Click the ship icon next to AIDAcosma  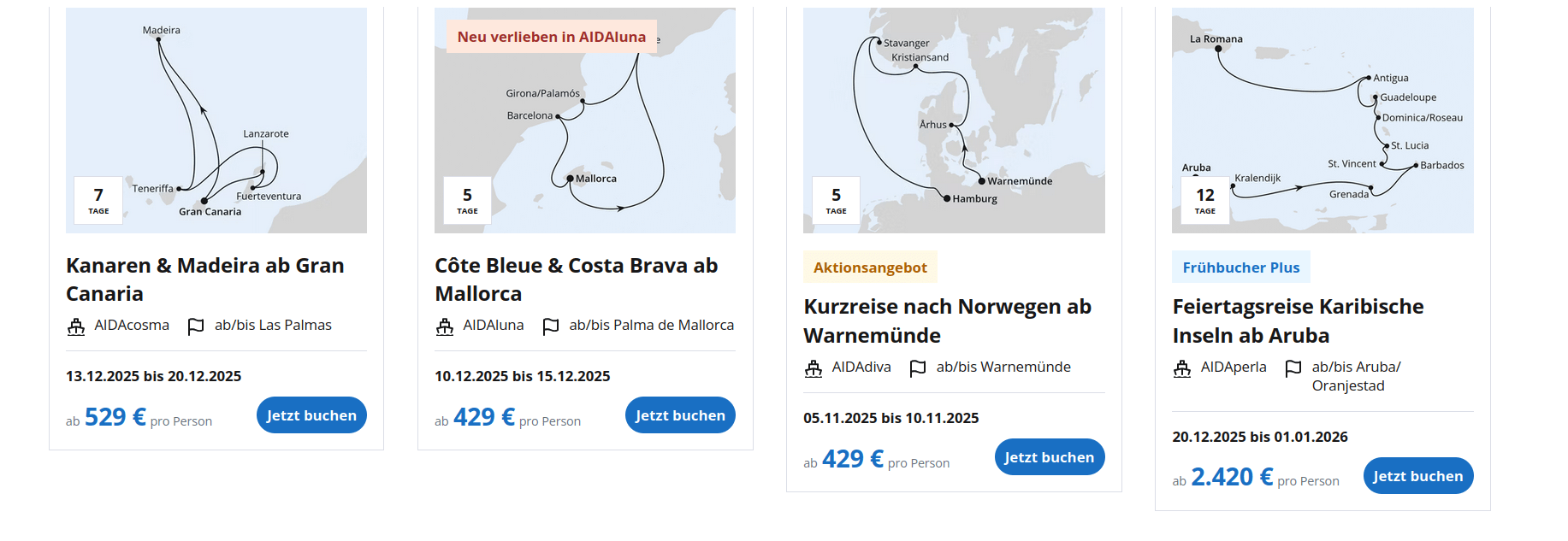coord(76,326)
